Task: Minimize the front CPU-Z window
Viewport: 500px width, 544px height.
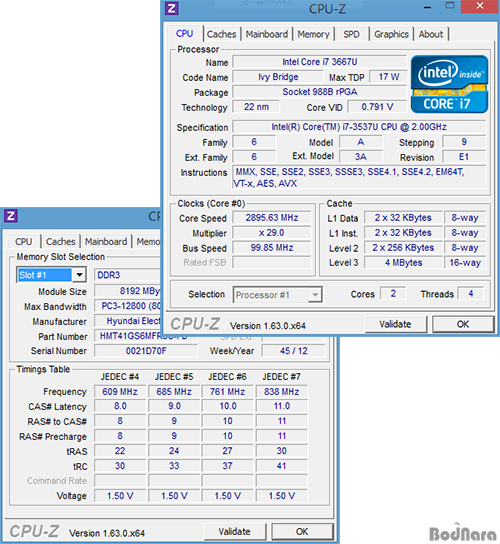Action: 427,7
